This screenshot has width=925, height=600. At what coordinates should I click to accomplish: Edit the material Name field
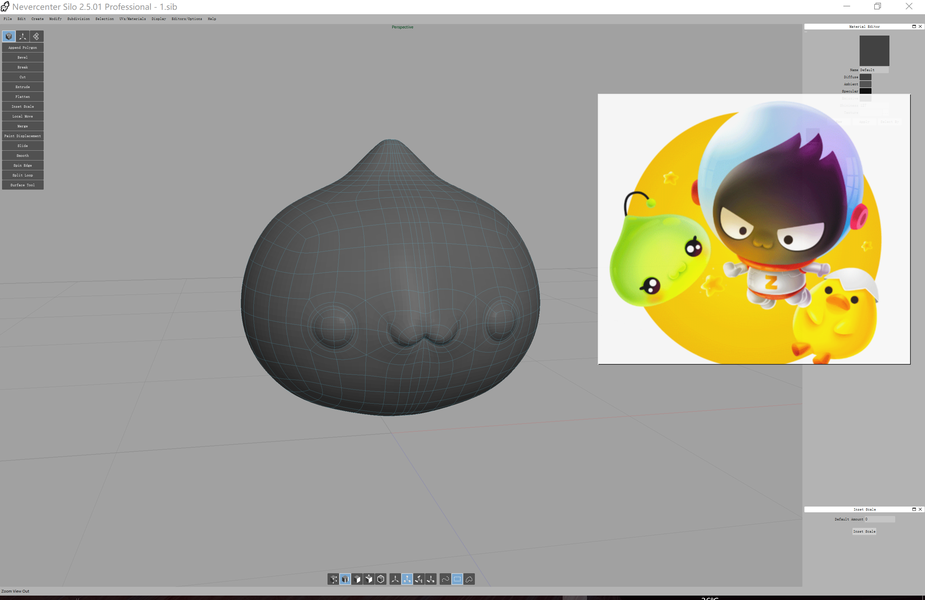coord(874,70)
